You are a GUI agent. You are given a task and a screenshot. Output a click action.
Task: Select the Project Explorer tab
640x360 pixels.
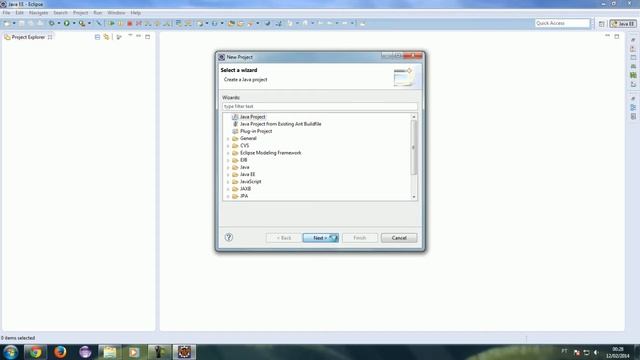pyautogui.click(x=28, y=37)
